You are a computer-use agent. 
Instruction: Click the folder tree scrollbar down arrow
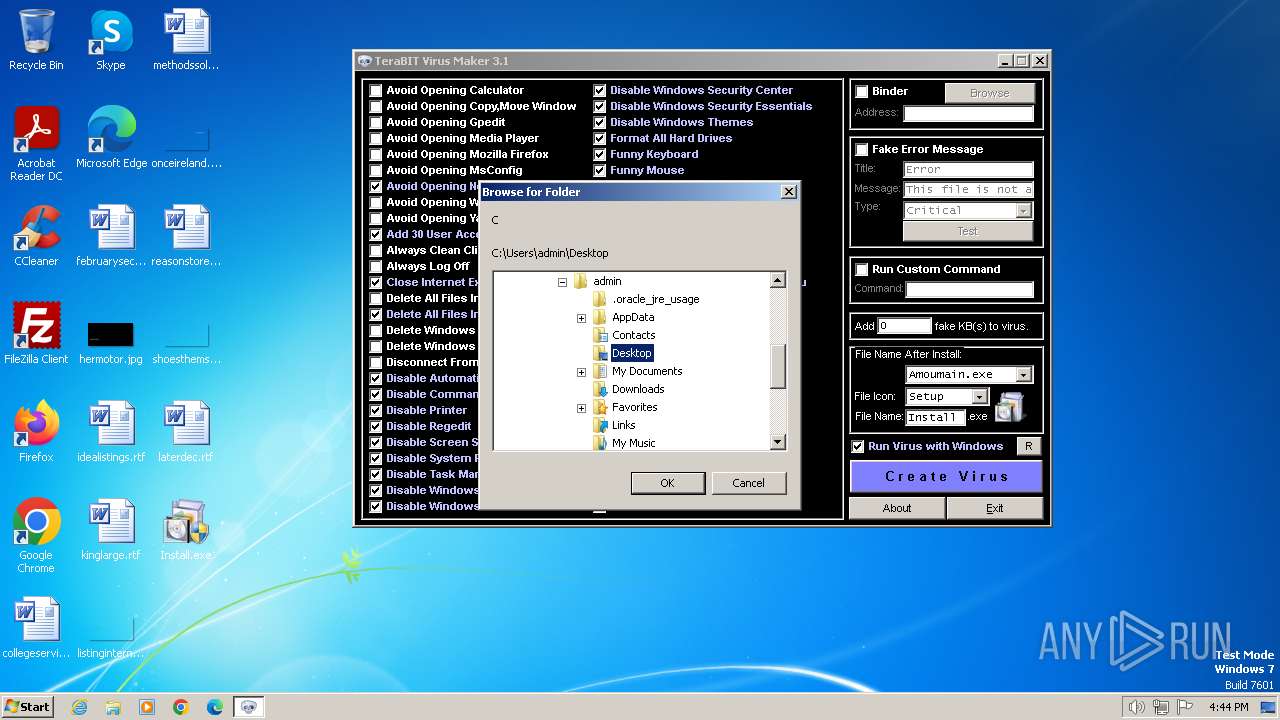point(778,442)
